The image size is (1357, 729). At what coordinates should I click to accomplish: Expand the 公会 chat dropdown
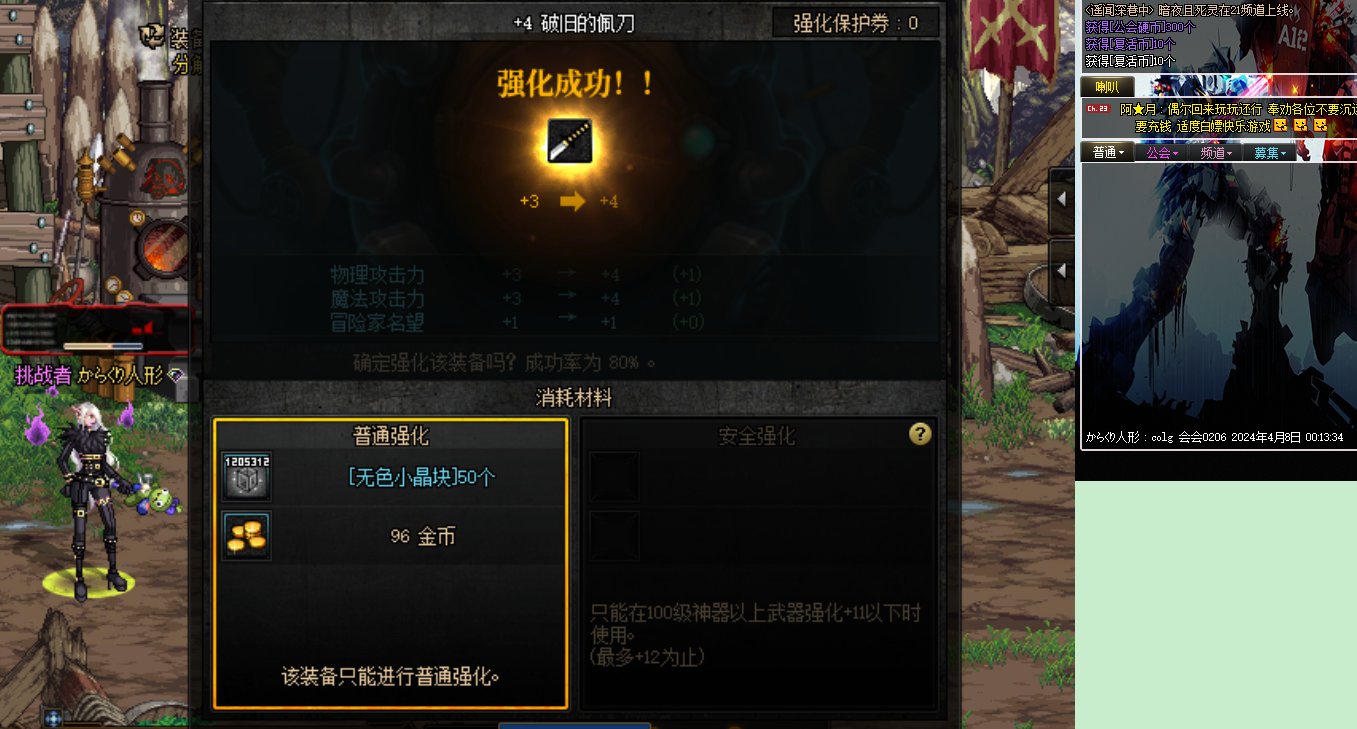click(x=1162, y=153)
